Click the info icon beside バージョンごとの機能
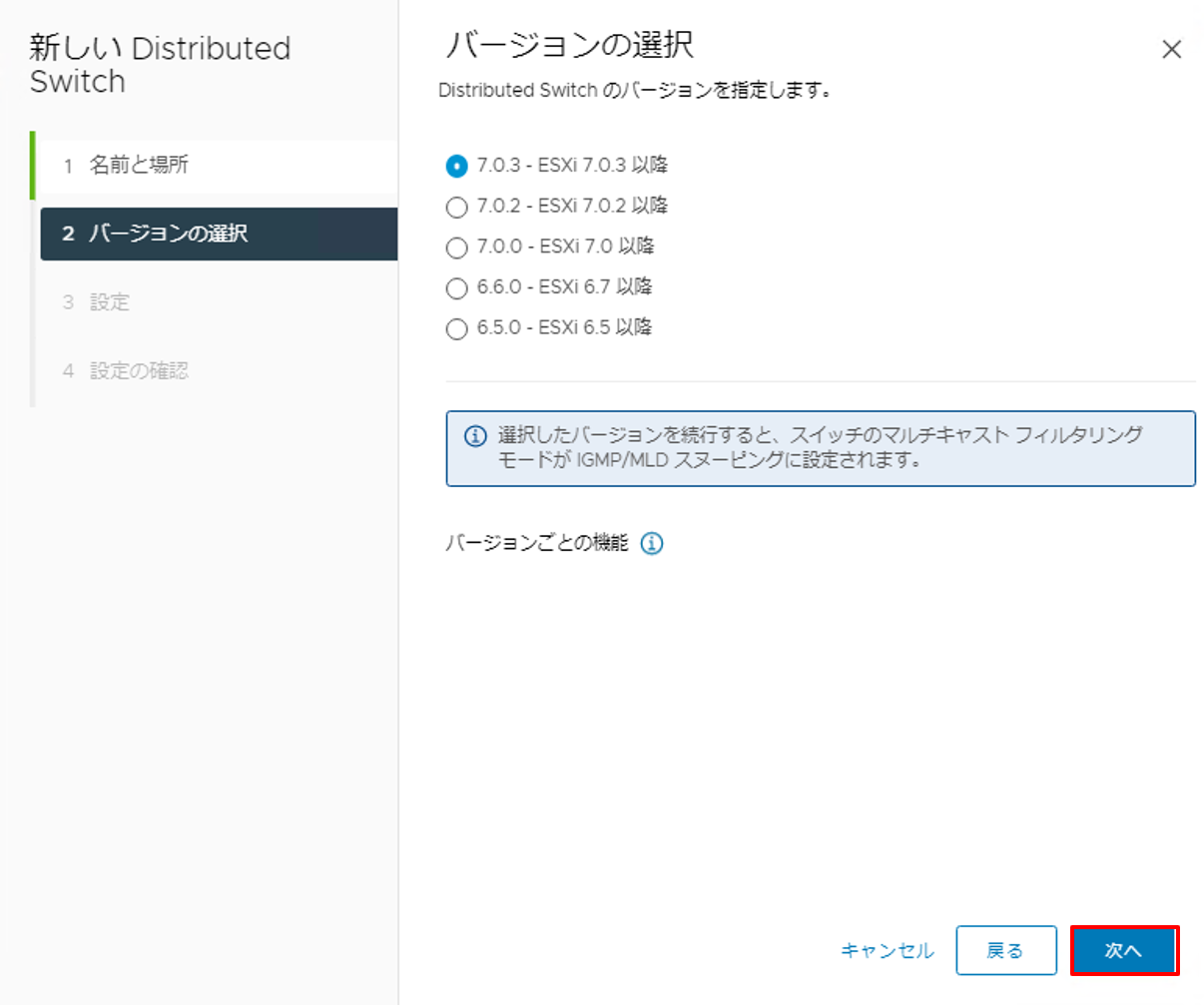Image resolution: width=1204 pixels, height=1005 pixels. tap(651, 544)
